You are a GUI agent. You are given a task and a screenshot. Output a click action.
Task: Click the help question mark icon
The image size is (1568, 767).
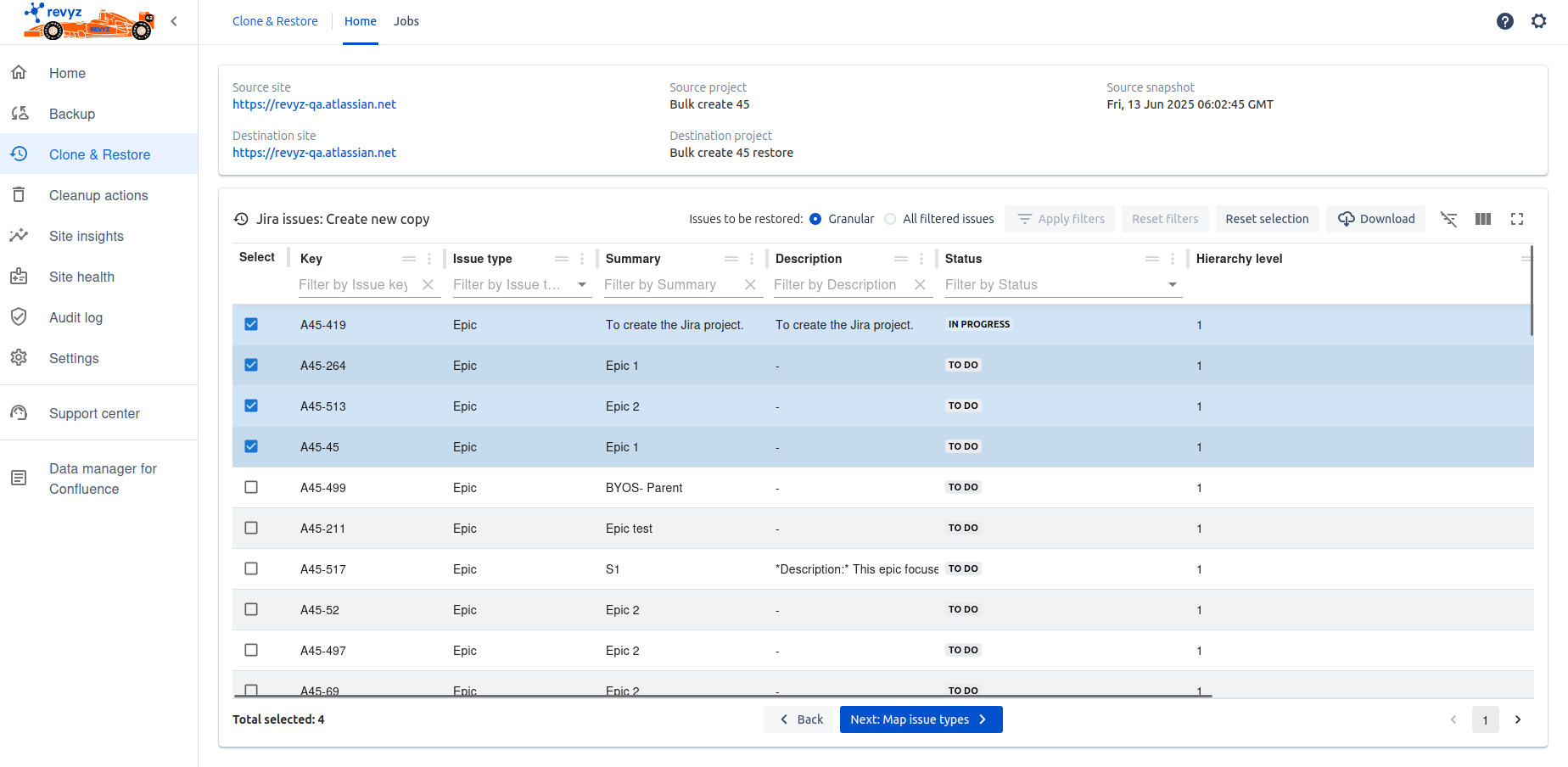tap(1504, 21)
